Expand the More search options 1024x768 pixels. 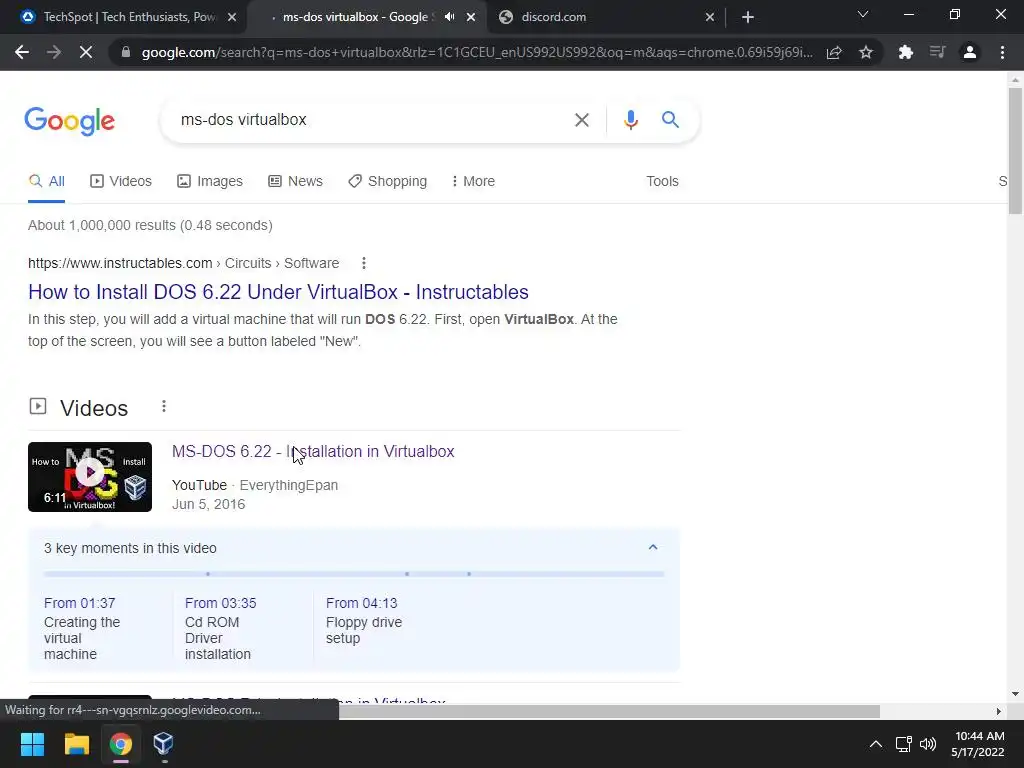tap(473, 182)
